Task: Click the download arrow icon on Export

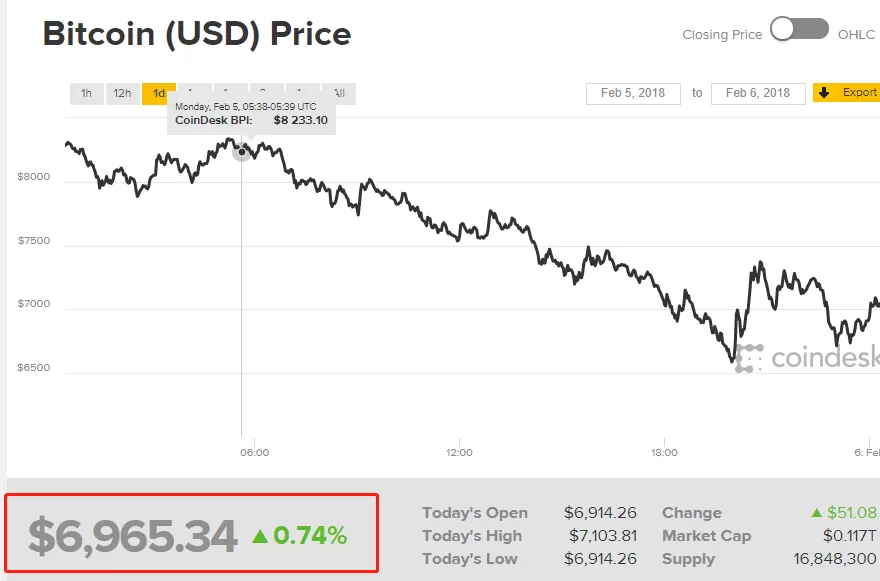Action: [824, 93]
